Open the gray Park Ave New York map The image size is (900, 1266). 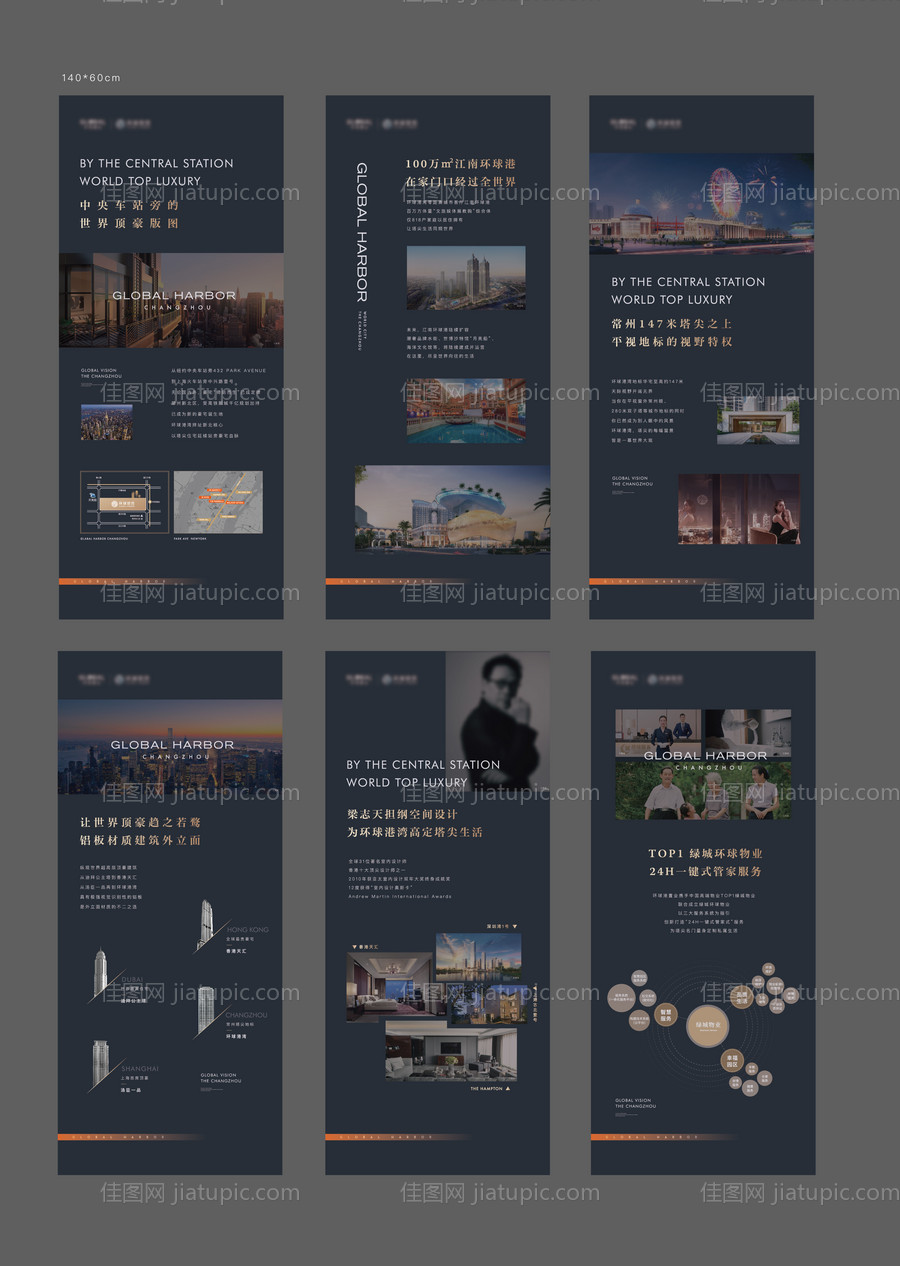(x=218, y=502)
